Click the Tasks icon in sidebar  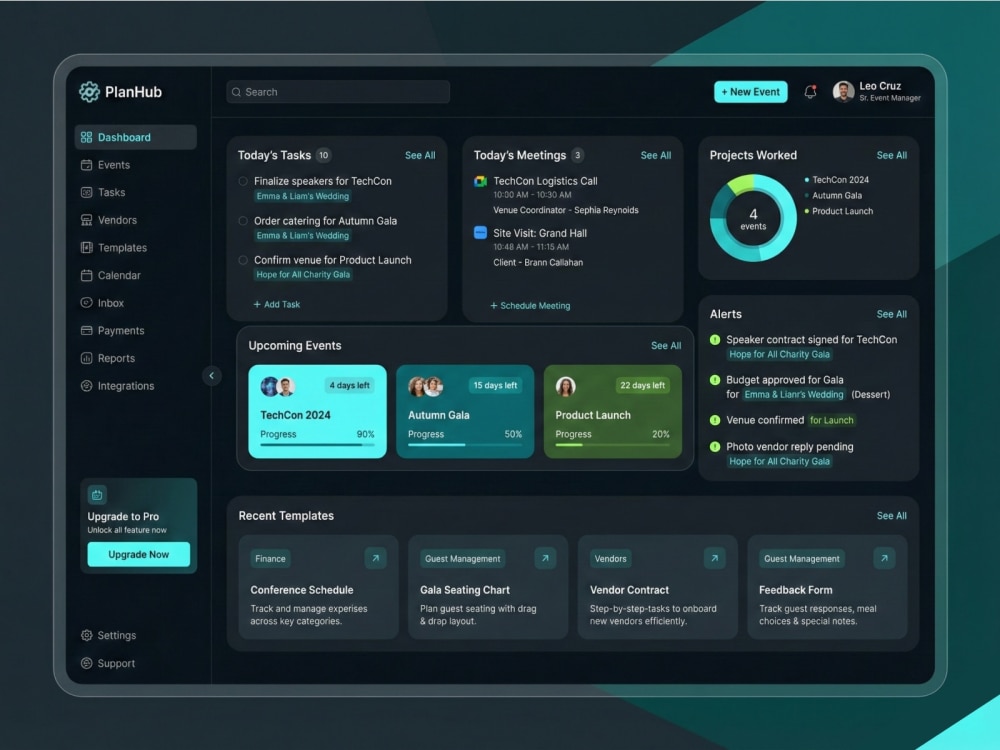coord(86,192)
